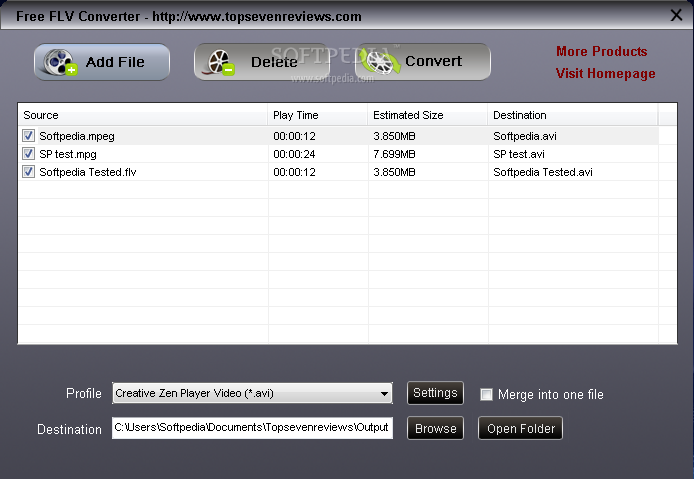Uncheck the SP test.mpg checkbox
The width and height of the screenshot is (694, 479).
pyautogui.click(x=28, y=154)
